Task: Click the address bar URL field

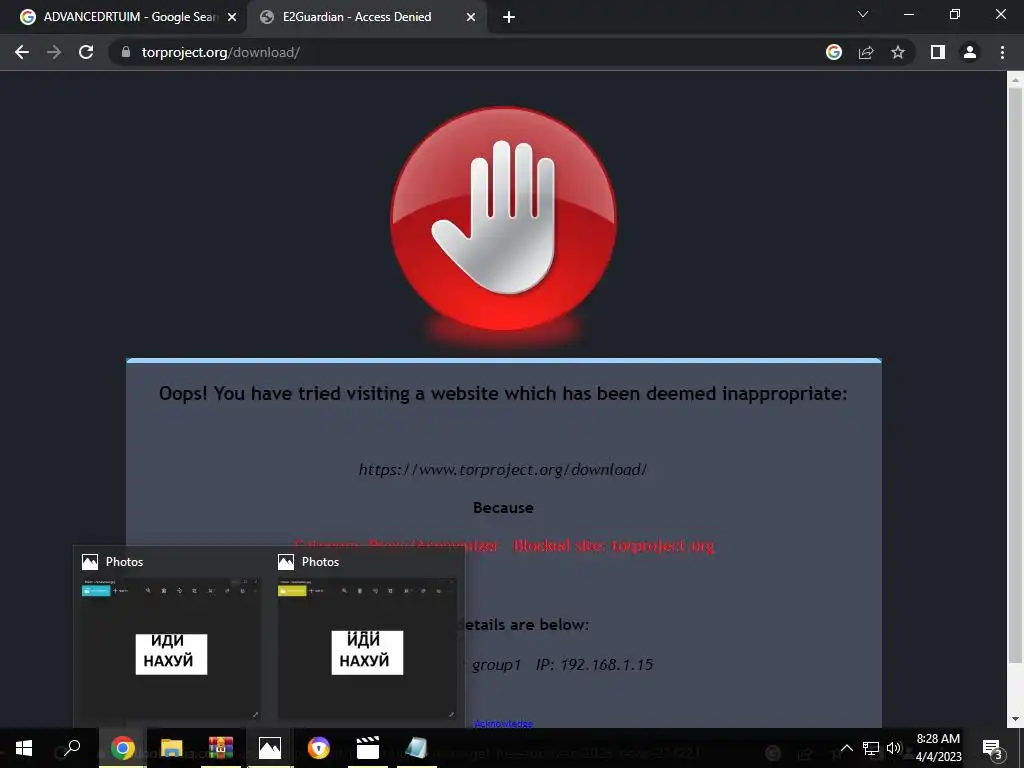Action: coord(470,52)
